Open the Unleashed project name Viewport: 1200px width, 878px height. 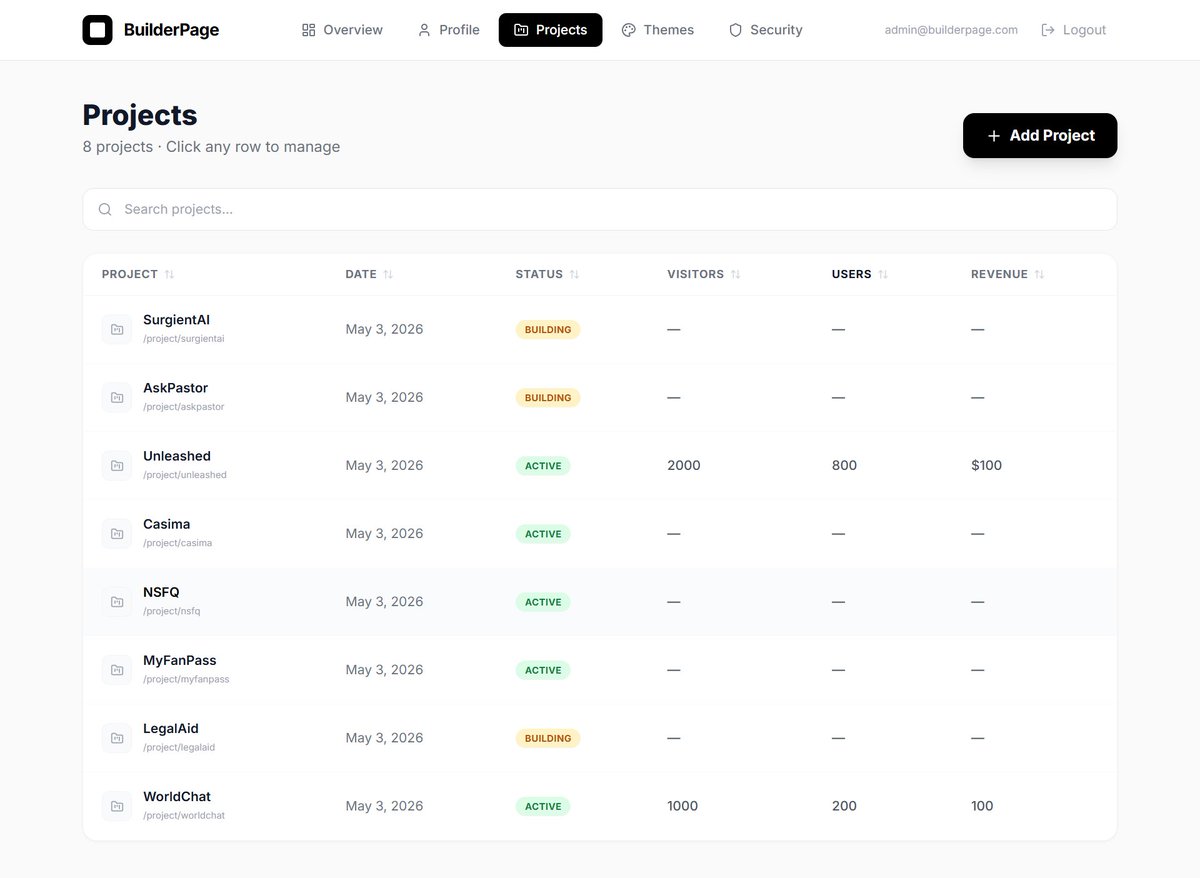click(x=177, y=456)
